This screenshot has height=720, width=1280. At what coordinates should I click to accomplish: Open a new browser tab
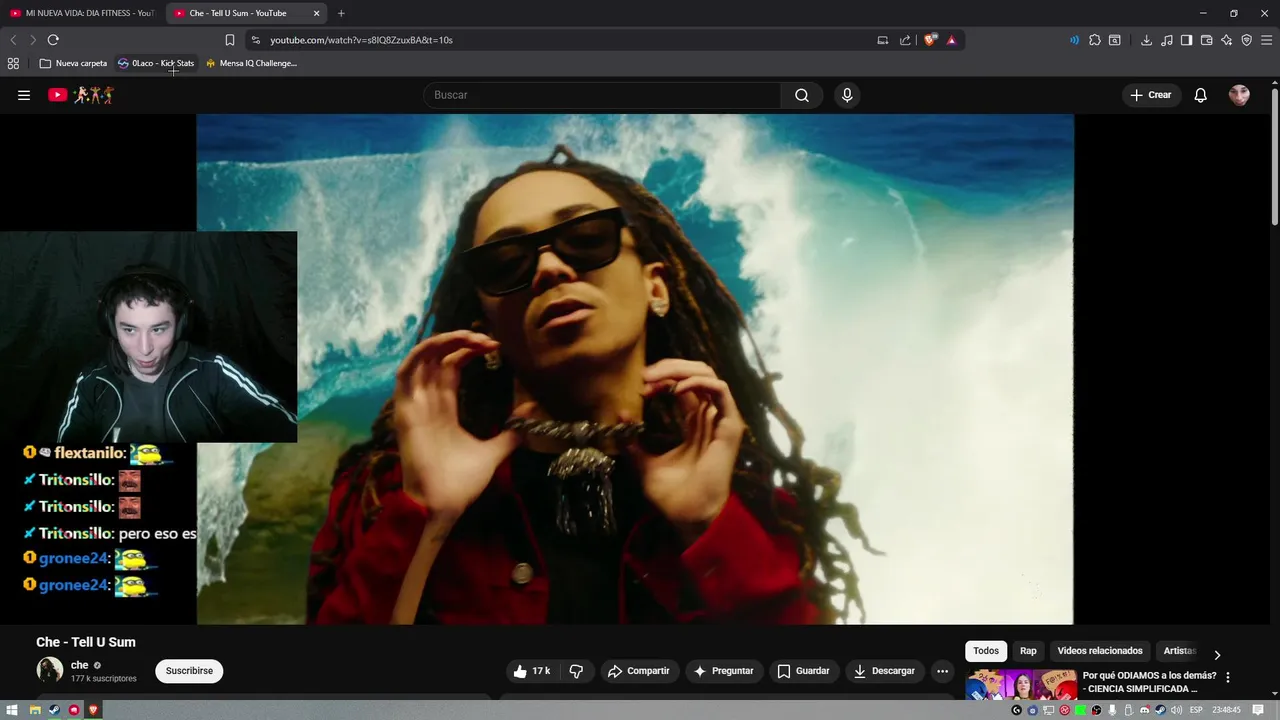[341, 13]
